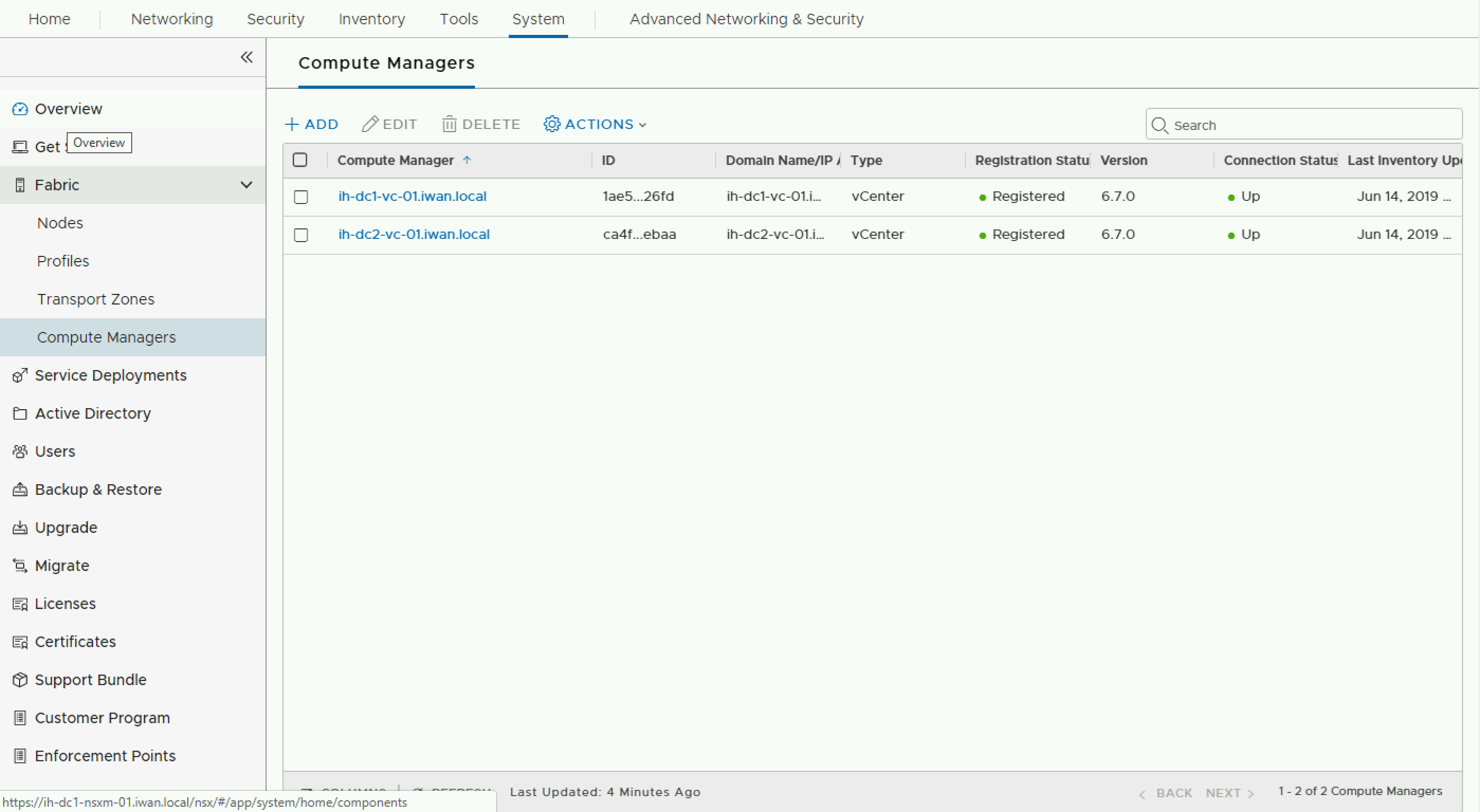Click the Backup & Restore icon

20,490
